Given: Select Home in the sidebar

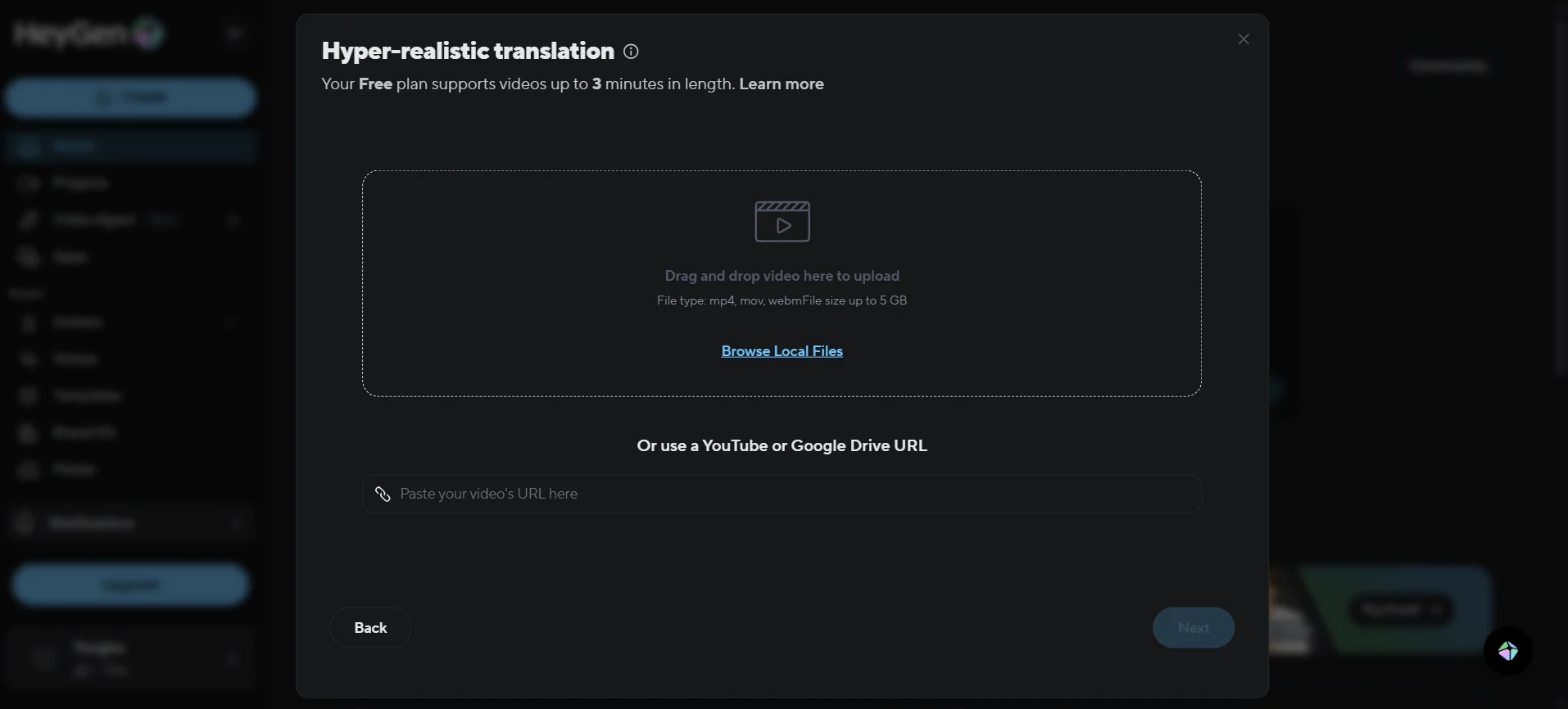Looking at the screenshot, I should point(74,147).
